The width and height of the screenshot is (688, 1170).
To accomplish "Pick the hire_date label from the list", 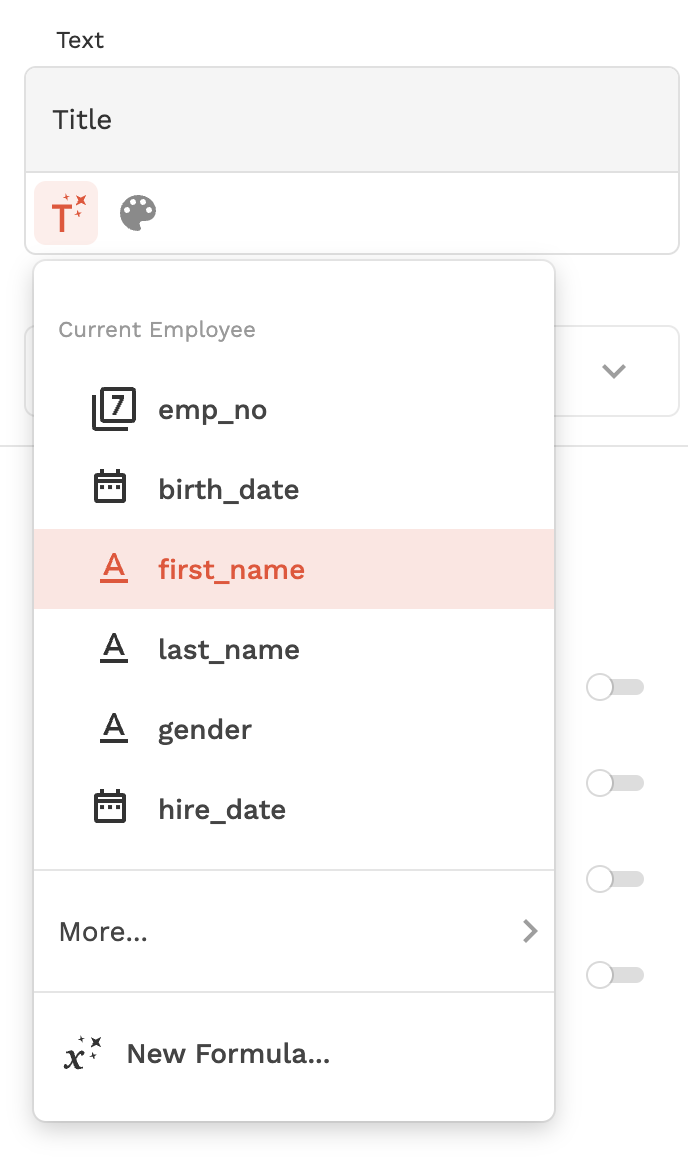I will 222,809.
